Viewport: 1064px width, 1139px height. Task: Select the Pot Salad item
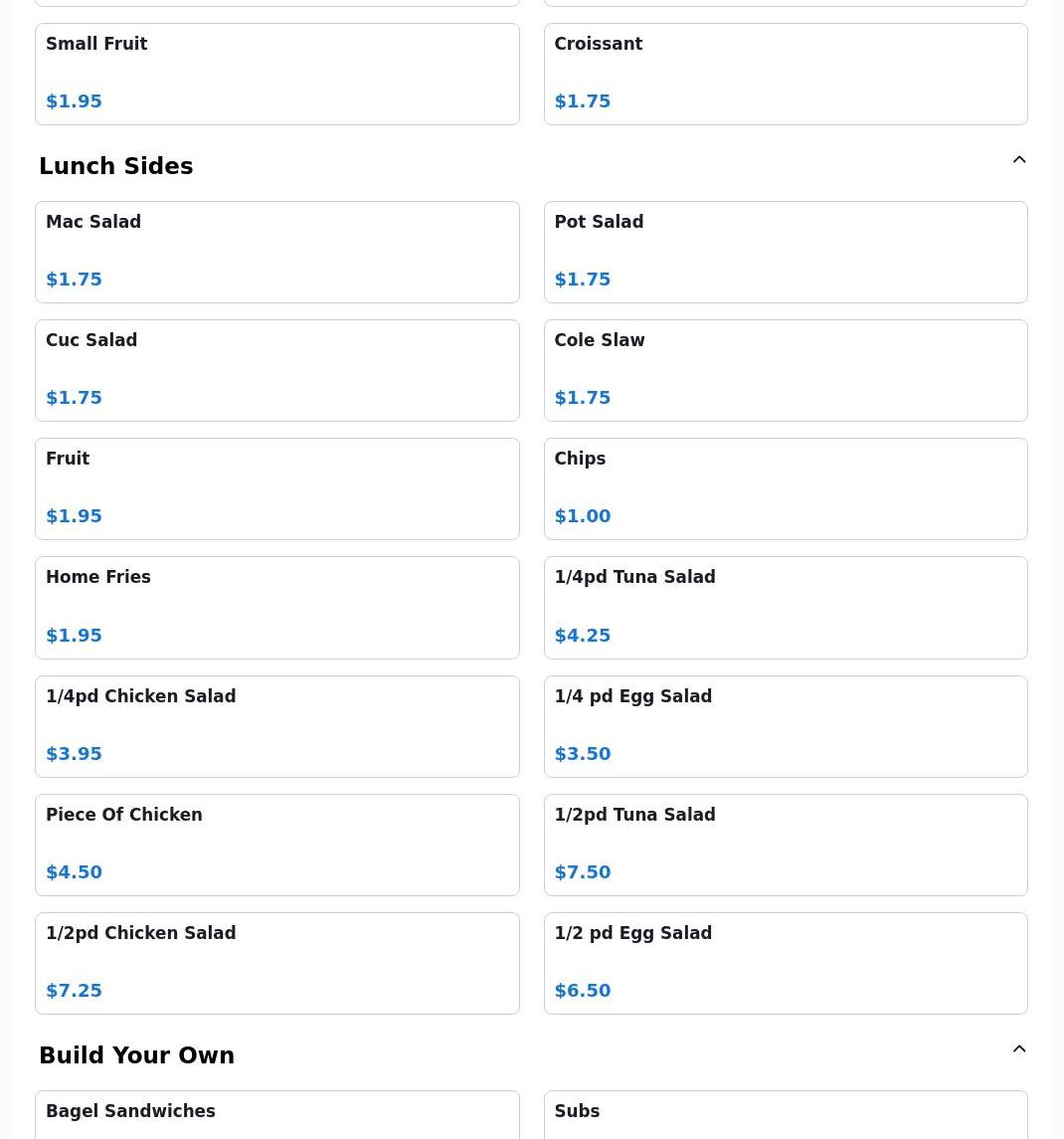click(x=786, y=252)
